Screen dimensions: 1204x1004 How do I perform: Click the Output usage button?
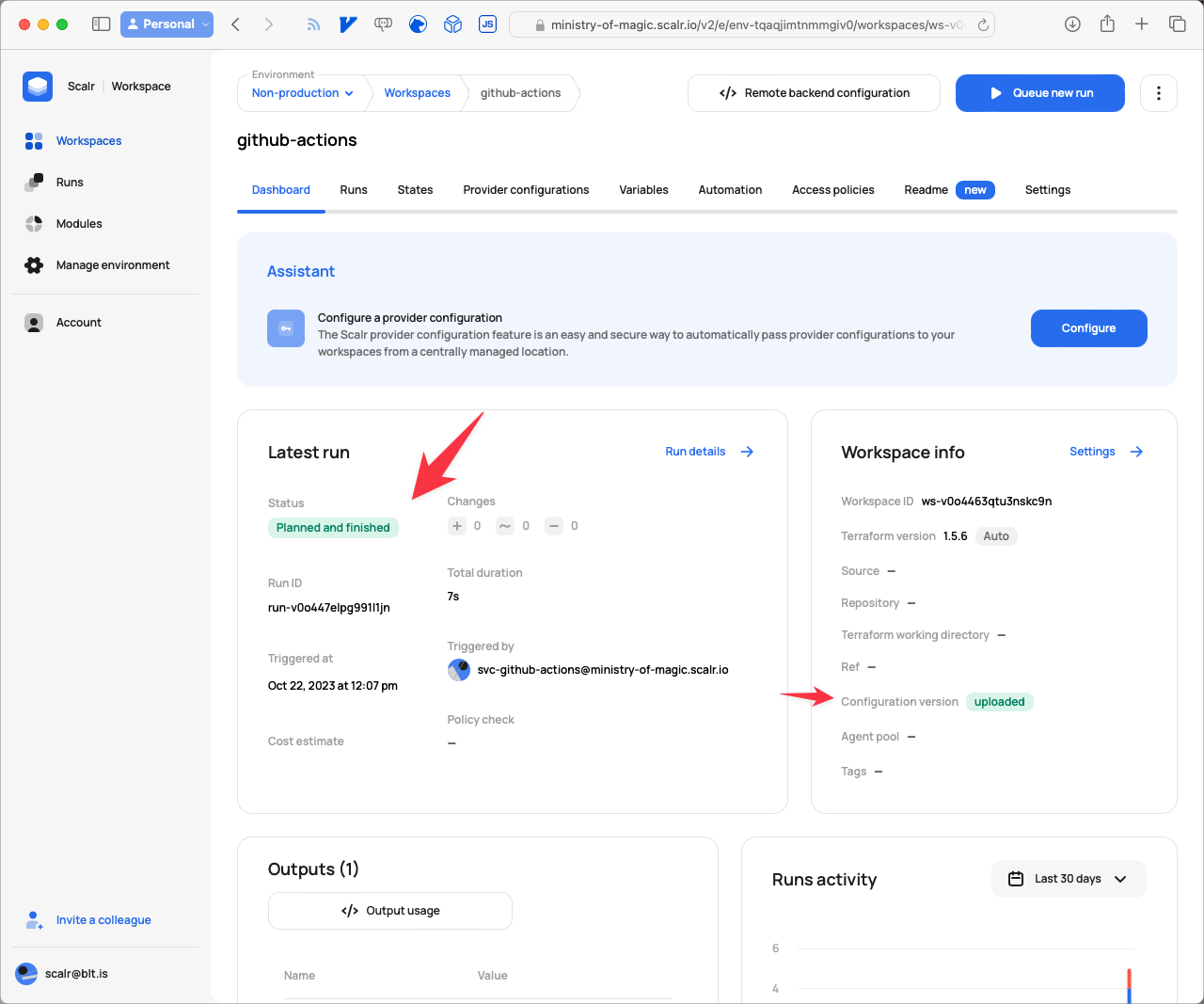coord(390,911)
